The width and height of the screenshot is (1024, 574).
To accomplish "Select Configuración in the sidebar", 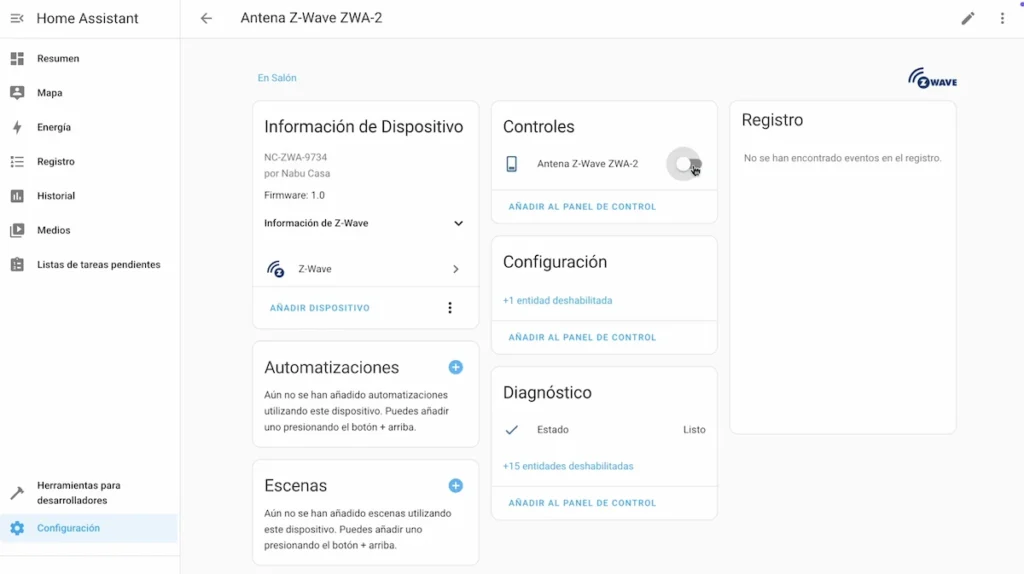I will [89, 528].
